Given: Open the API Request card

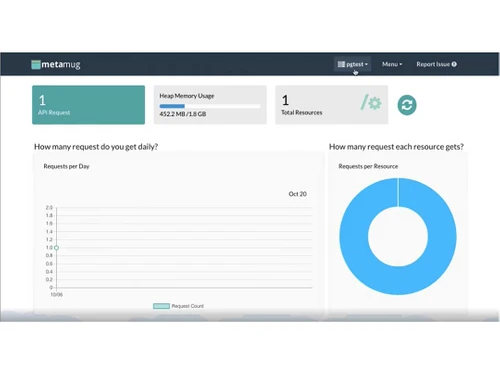Looking at the screenshot, I should pyautogui.click(x=88, y=105).
